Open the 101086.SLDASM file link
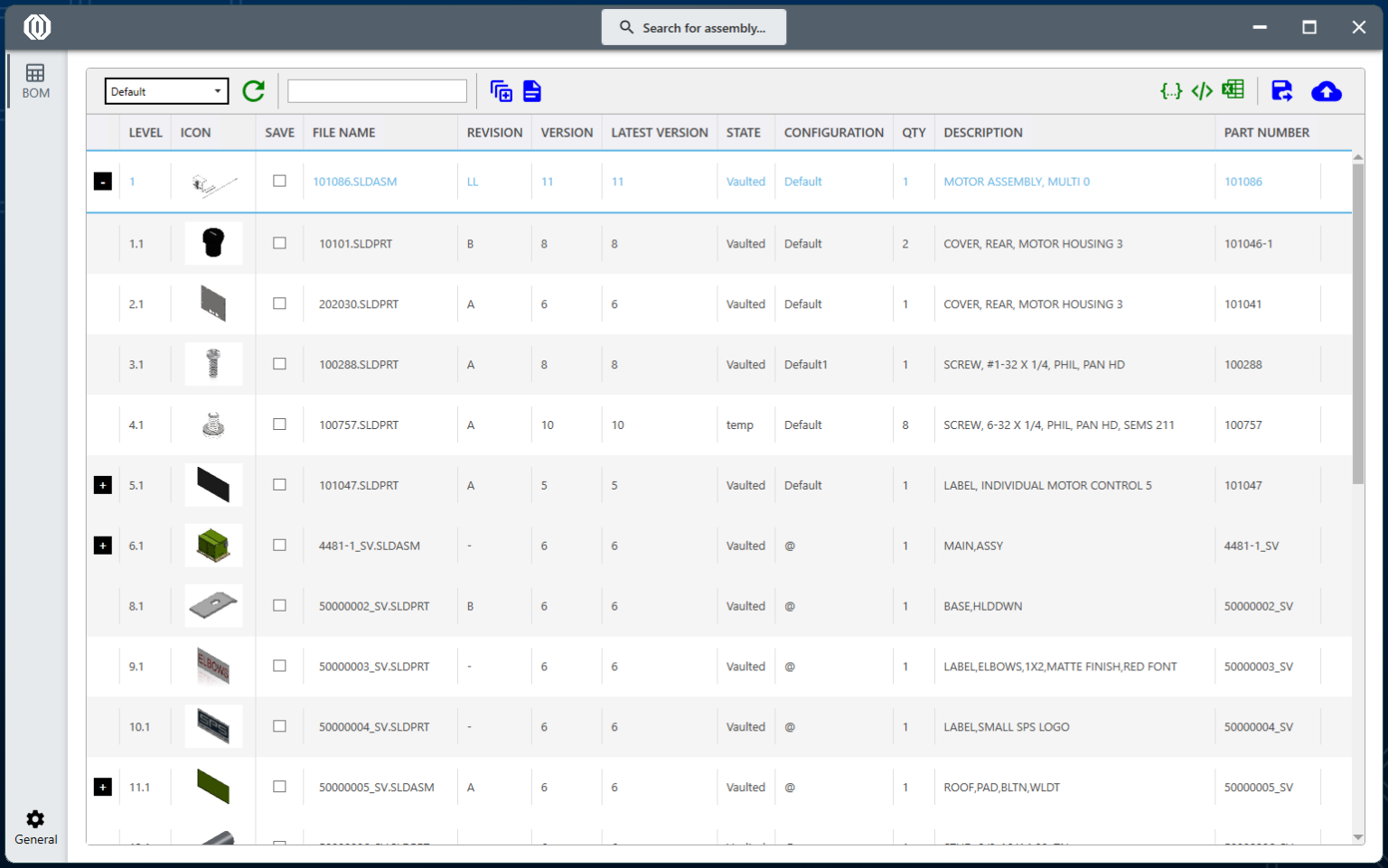 point(355,181)
